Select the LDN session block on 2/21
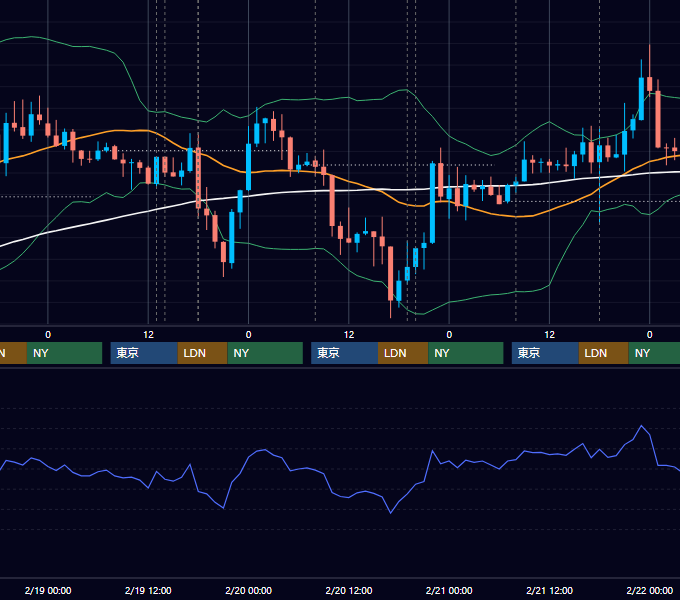This screenshot has height=600, width=680. tap(604, 353)
